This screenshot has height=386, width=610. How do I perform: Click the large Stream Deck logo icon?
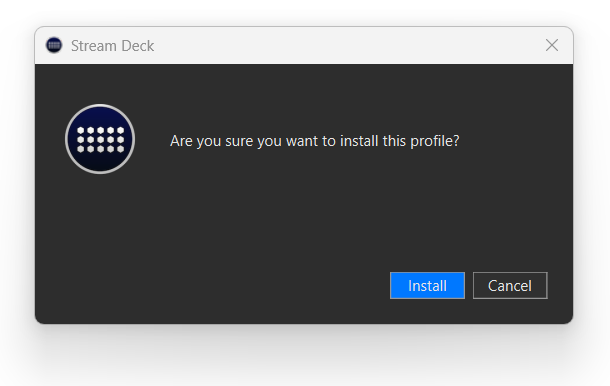[100, 139]
